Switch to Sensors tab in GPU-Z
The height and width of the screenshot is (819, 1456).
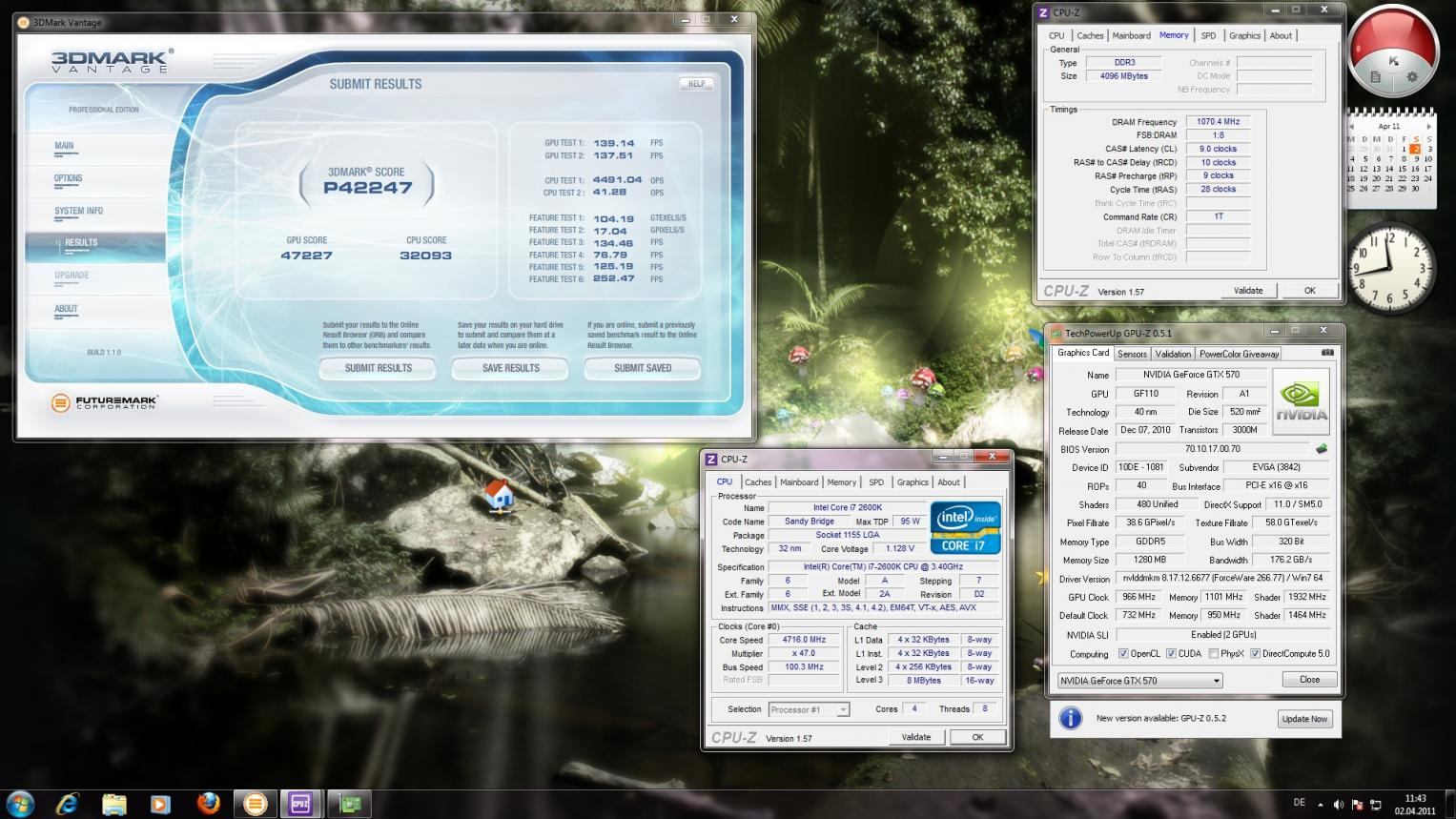[x=1132, y=354]
